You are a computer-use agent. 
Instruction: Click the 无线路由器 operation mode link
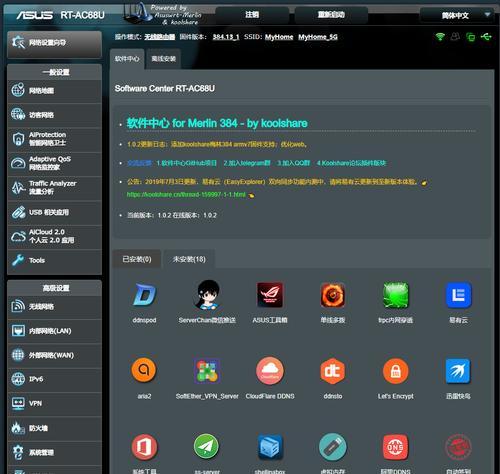(159, 37)
